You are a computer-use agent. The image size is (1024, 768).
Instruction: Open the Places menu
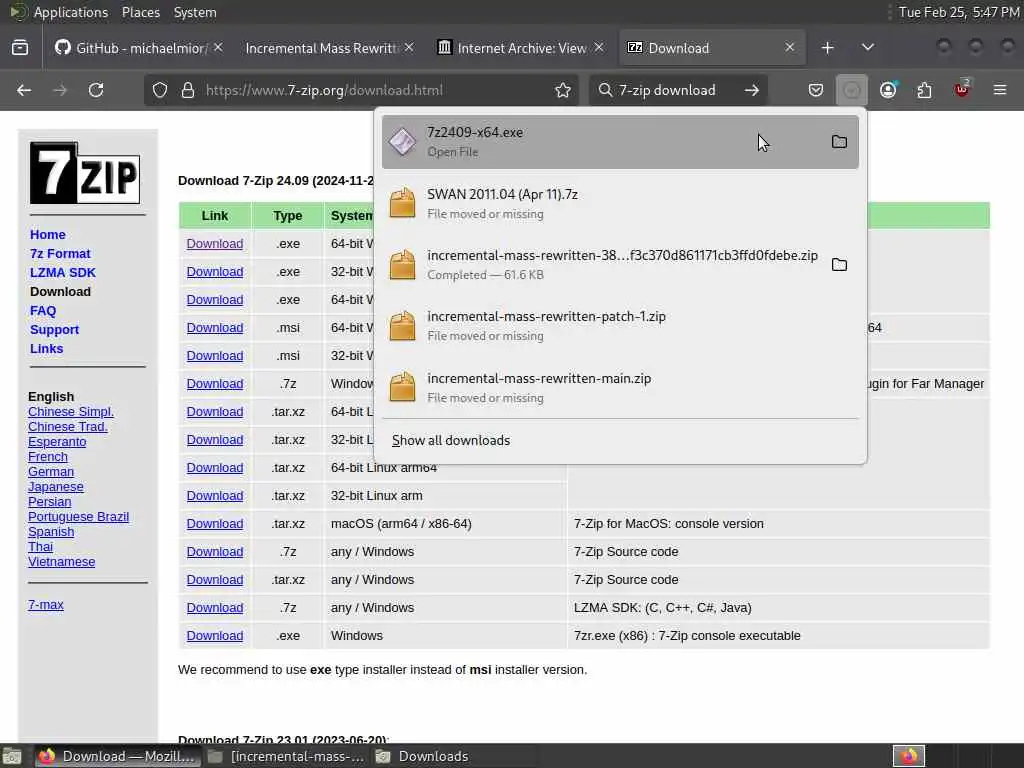click(x=140, y=12)
